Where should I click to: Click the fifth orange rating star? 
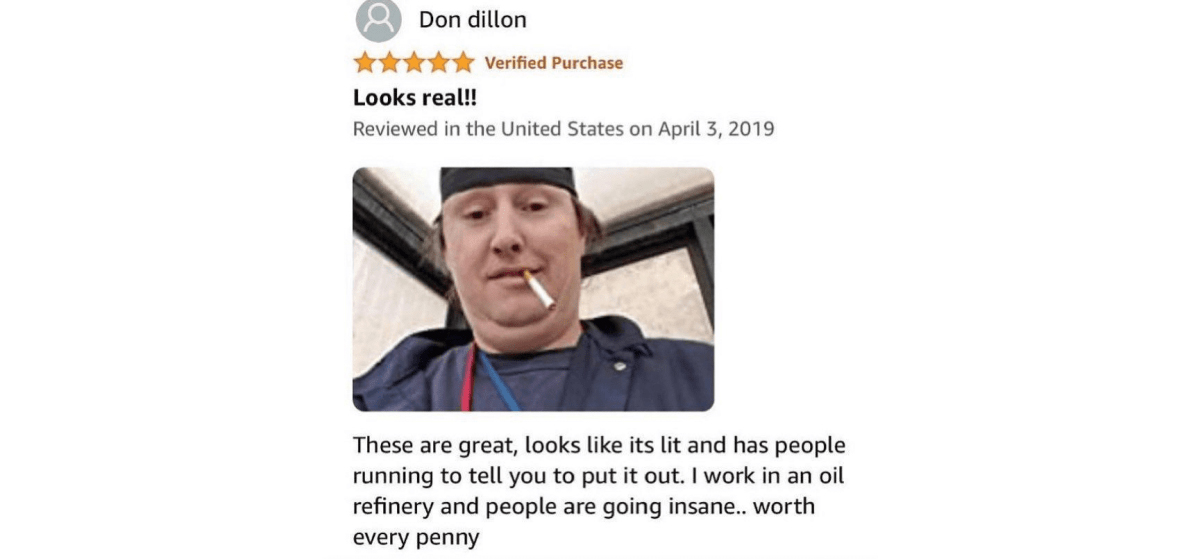coord(462,63)
